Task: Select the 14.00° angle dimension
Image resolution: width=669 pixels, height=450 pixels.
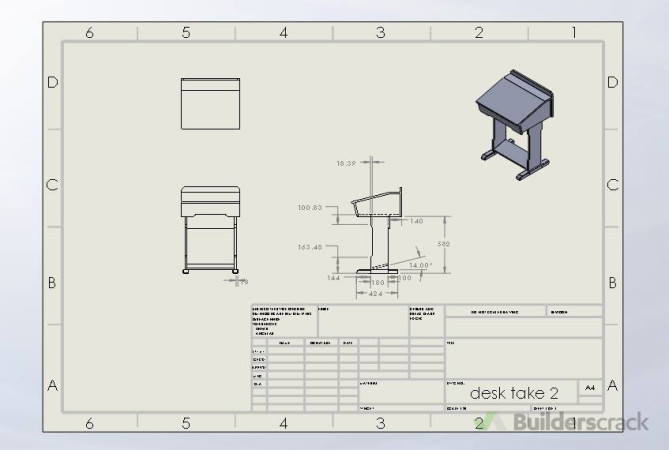Action: click(x=421, y=265)
